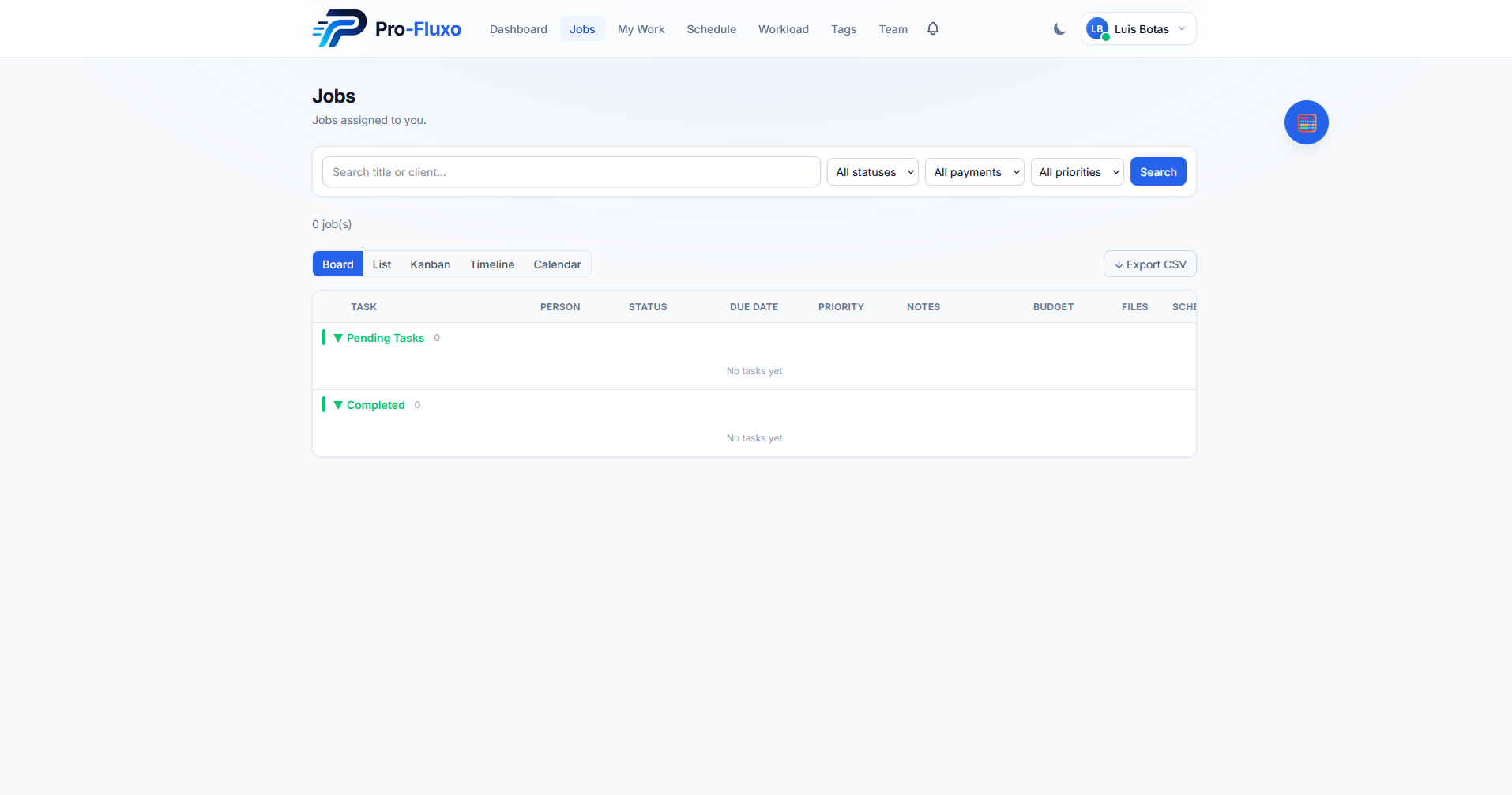Screen dimensions: 1512x795
Task: Open the Luis Botas account menu
Action: click(1138, 29)
